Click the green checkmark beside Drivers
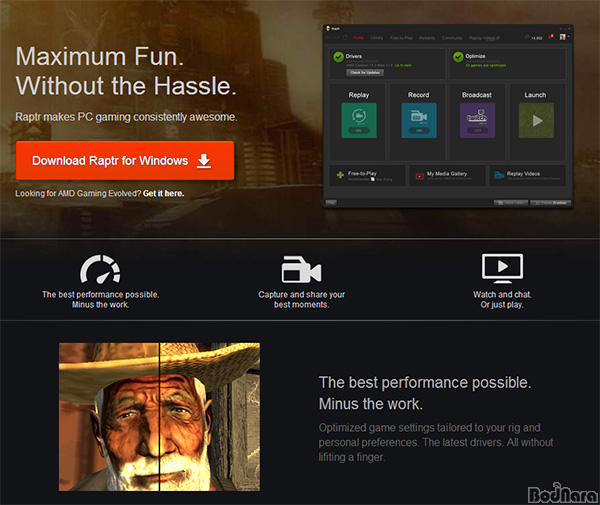The width and height of the screenshot is (600, 505). tap(338, 57)
